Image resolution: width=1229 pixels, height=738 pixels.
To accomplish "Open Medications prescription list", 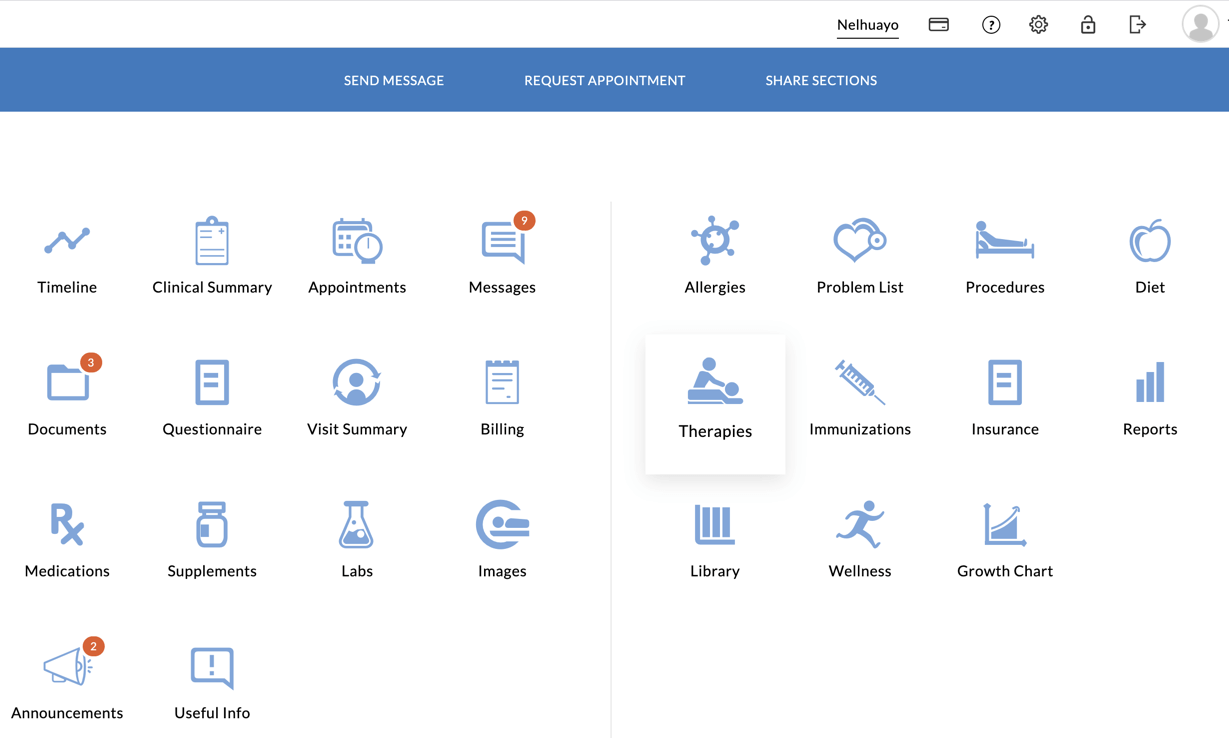I will [67, 540].
